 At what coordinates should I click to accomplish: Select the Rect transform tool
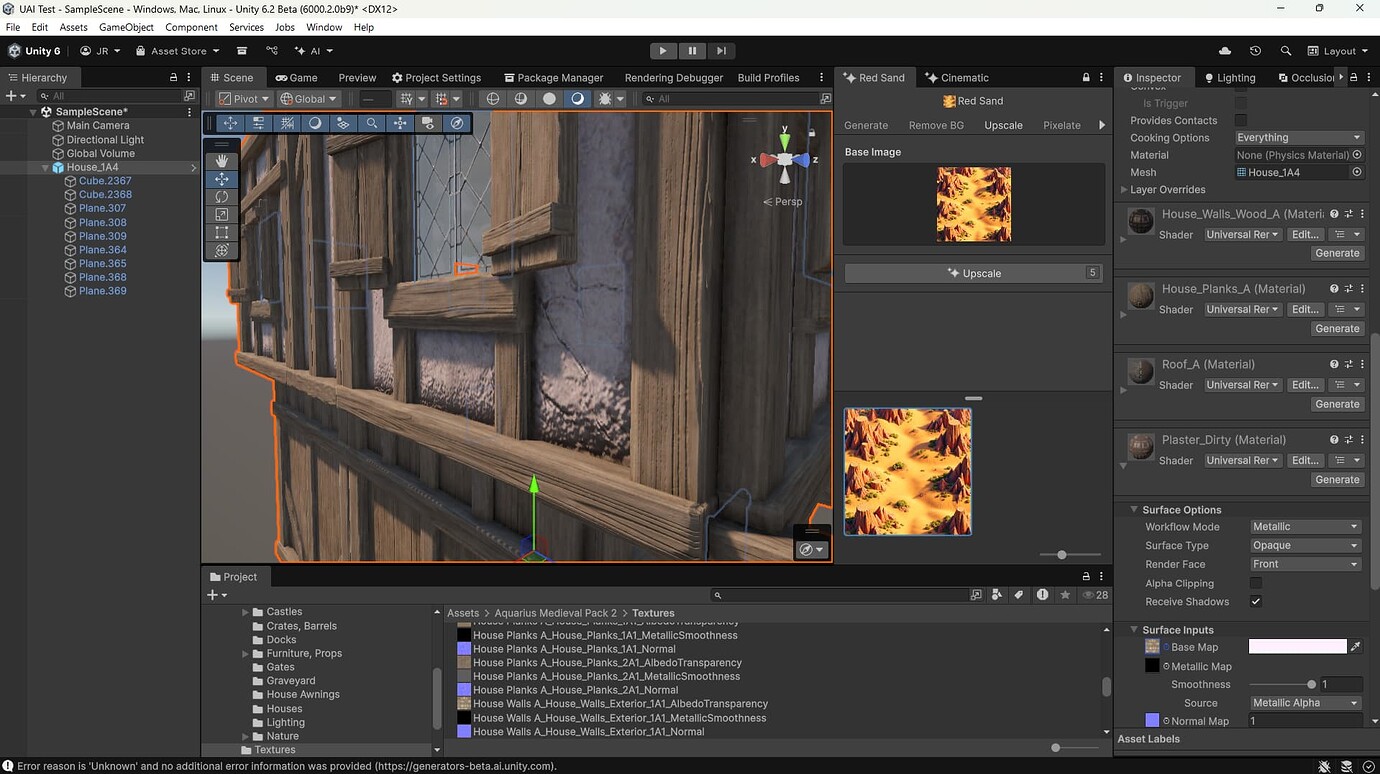(222, 232)
